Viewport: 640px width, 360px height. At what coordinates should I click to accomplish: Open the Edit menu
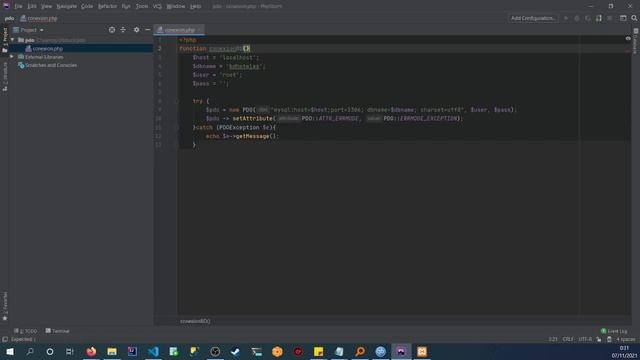pyautogui.click(x=32, y=6)
